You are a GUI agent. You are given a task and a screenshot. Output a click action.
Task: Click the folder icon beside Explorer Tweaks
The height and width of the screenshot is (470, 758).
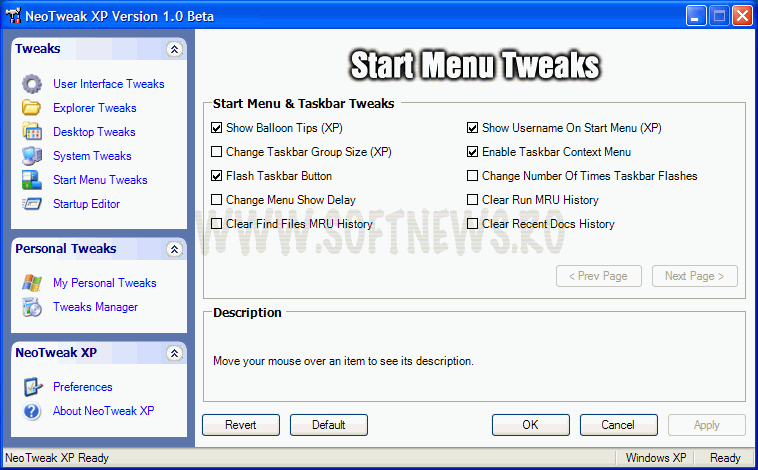(x=32, y=107)
